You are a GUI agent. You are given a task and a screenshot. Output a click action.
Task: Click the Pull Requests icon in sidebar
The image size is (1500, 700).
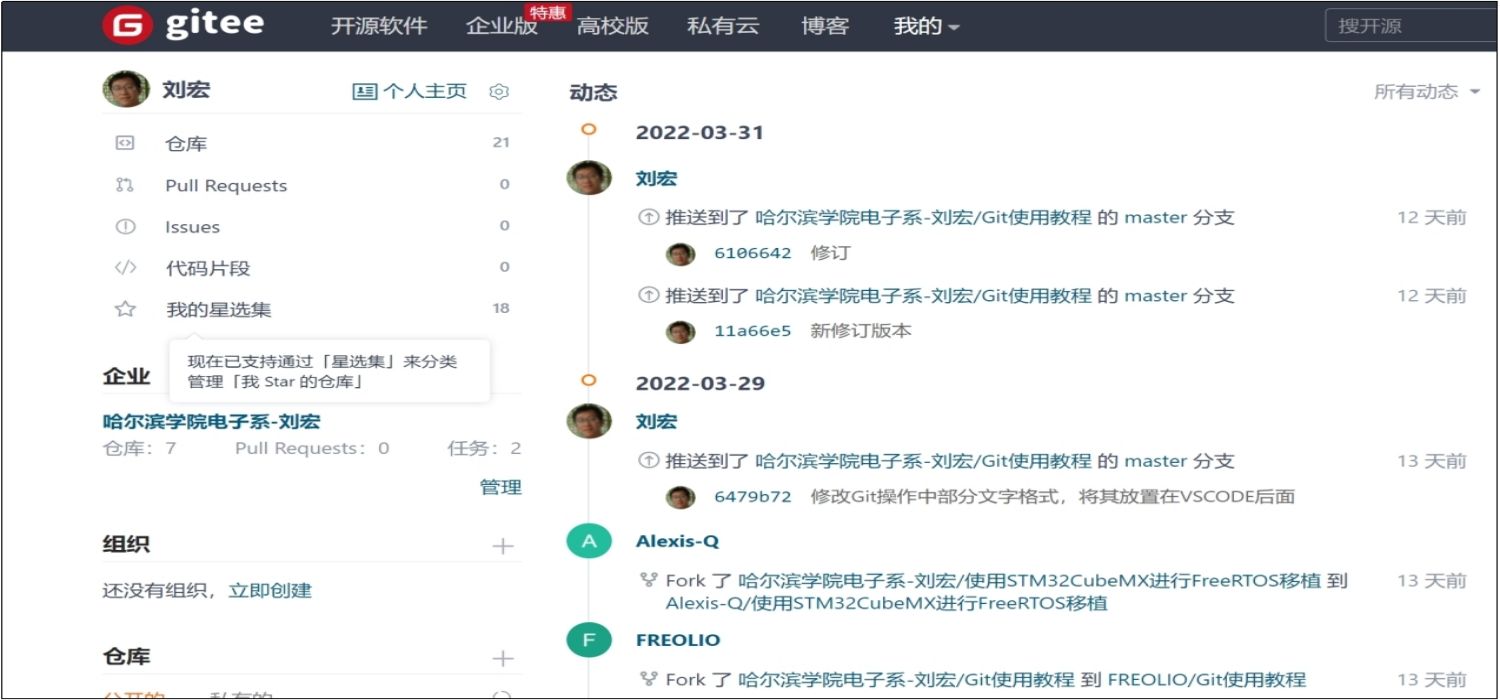point(125,185)
